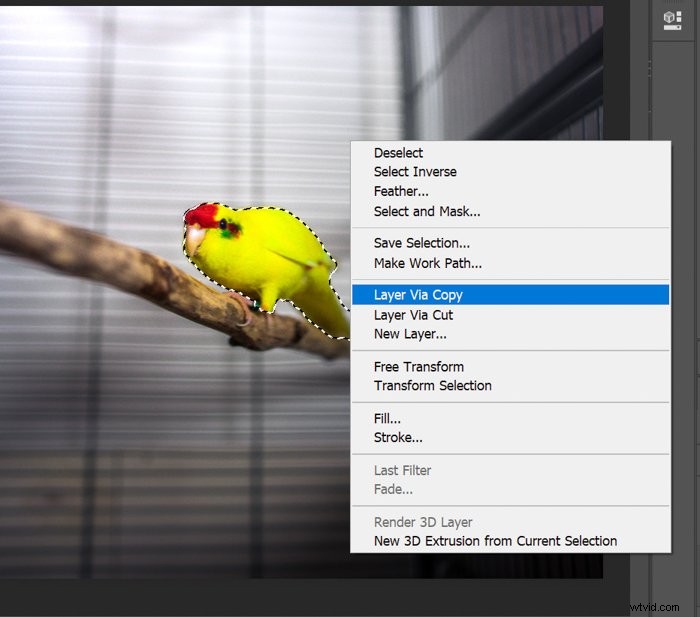Choose Deselect from the context menu
Viewport: 700px width, 617px height.
click(x=510, y=153)
